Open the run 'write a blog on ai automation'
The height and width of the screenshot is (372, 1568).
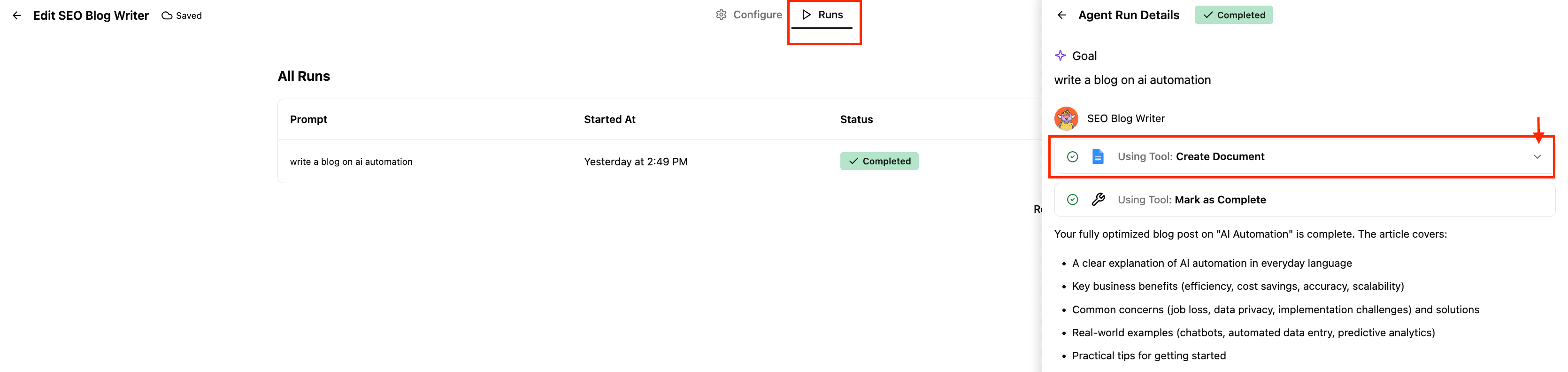pyautogui.click(x=351, y=162)
